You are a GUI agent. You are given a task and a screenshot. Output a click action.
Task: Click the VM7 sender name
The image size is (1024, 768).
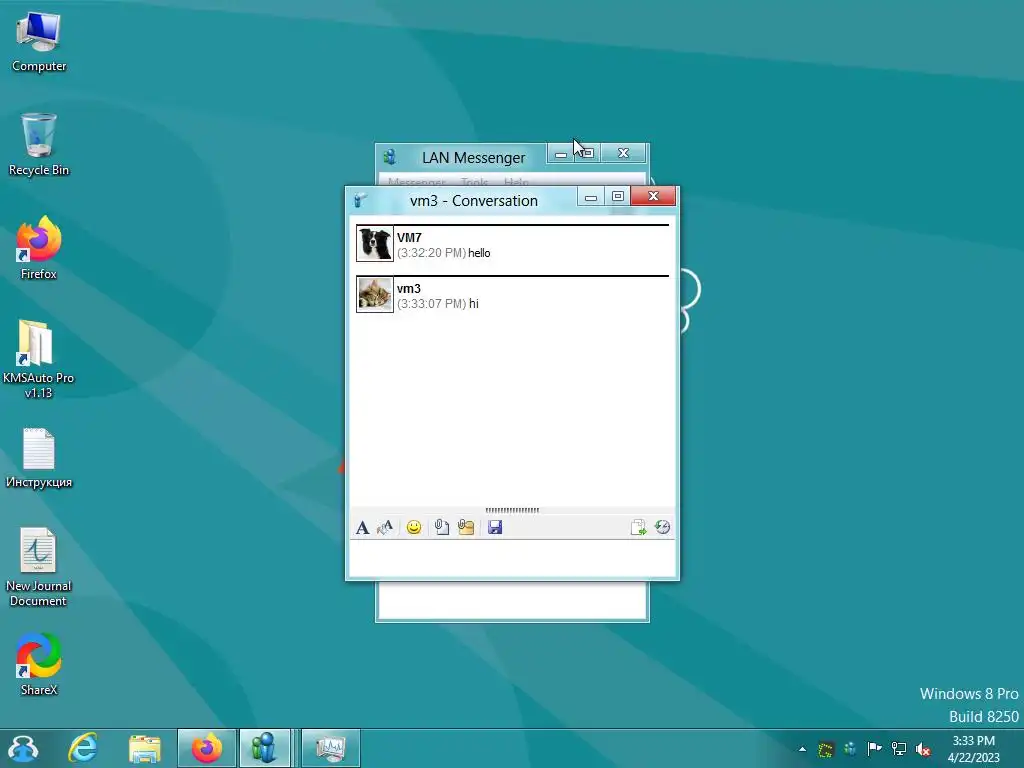pyautogui.click(x=409, y=238)
